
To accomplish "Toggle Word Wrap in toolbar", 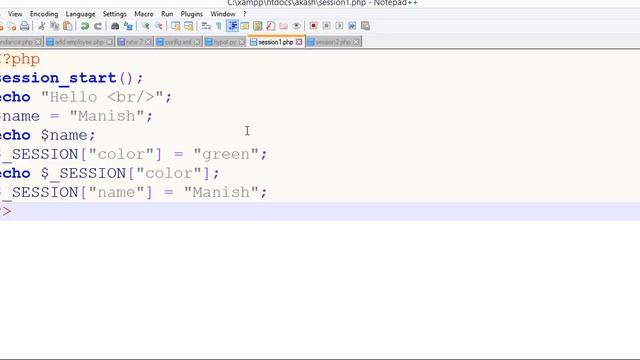I will (x=206, y=26).
